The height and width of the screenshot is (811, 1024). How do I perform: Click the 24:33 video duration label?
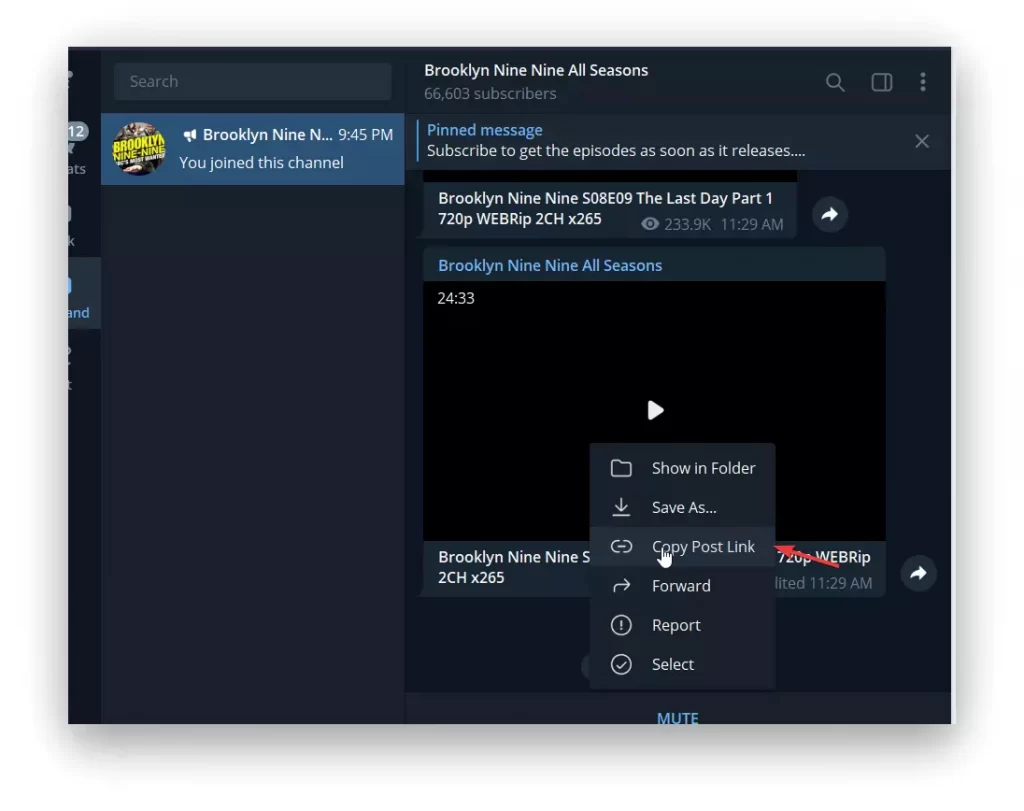click(456, 298)
